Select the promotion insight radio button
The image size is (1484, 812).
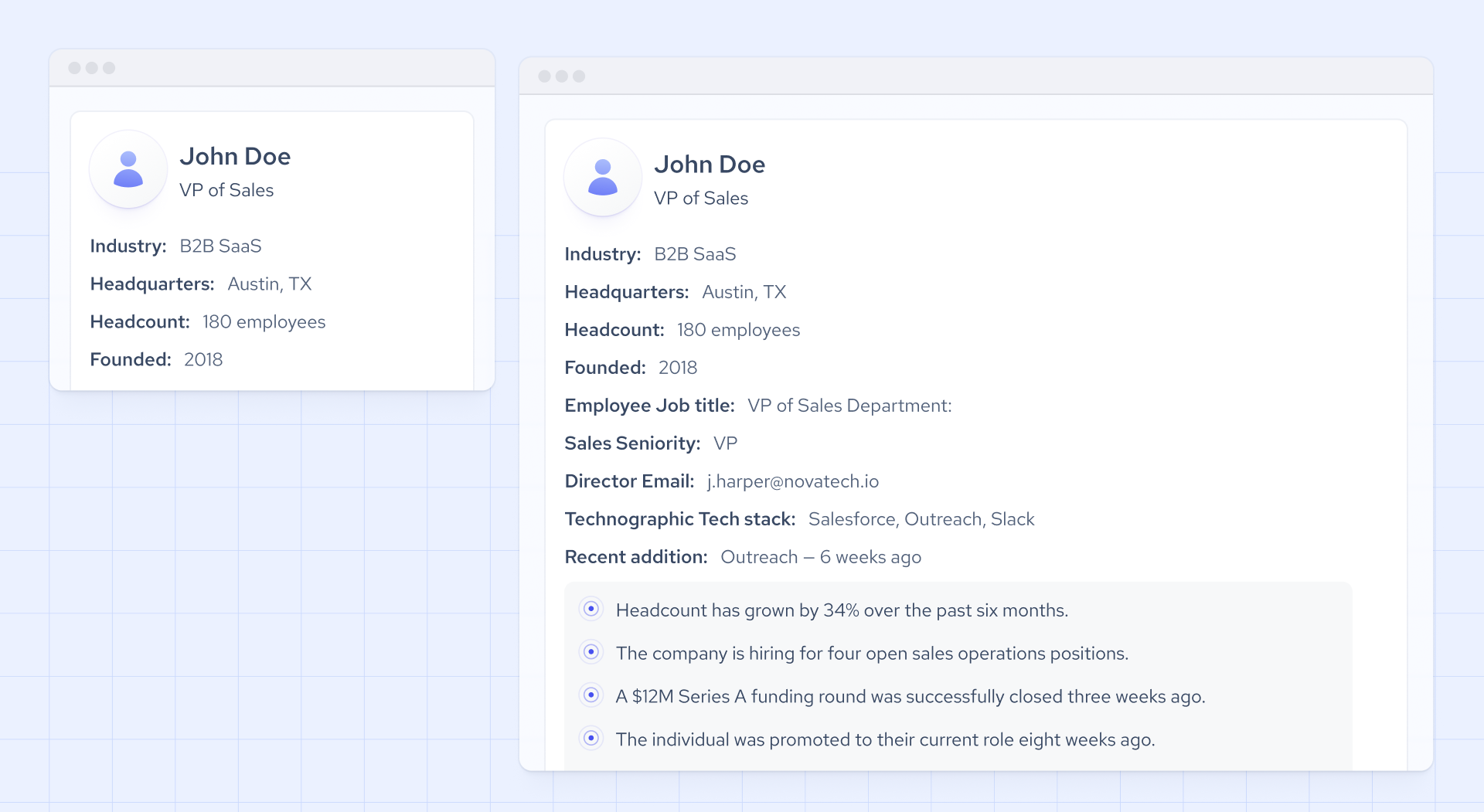[591, 739]
